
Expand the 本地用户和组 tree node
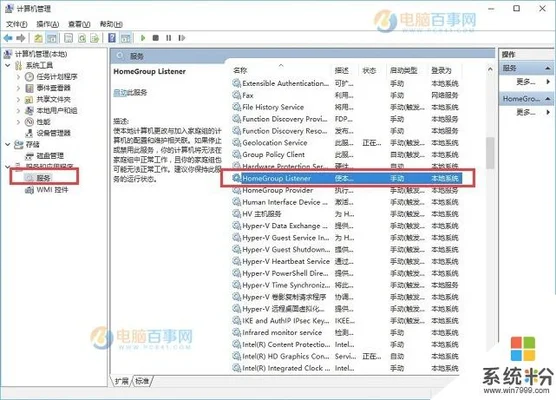(18, 111)
